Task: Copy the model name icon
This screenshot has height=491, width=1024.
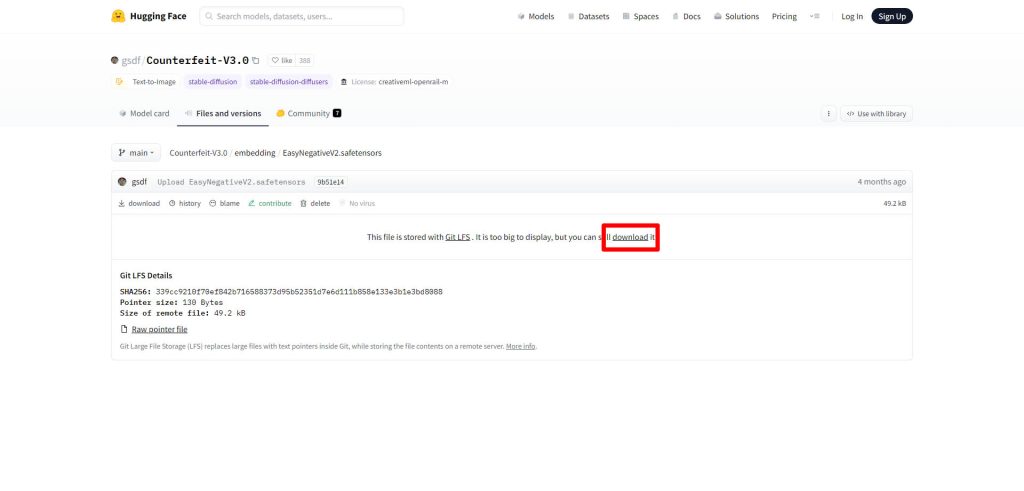Action: (x=255, y=61)
